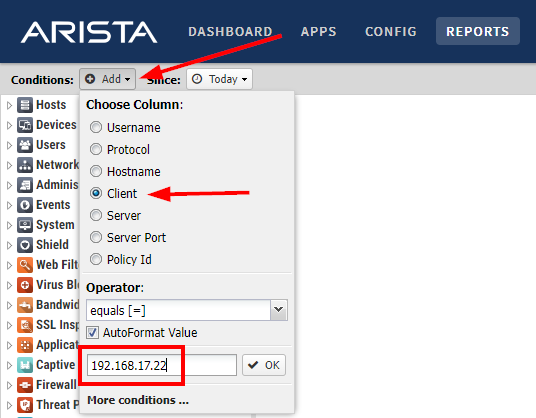The height and width of the screenshot is (418, 536).
Task: Click the Firewall app icon
Action: pyautogui.click(x=25, y=385)
